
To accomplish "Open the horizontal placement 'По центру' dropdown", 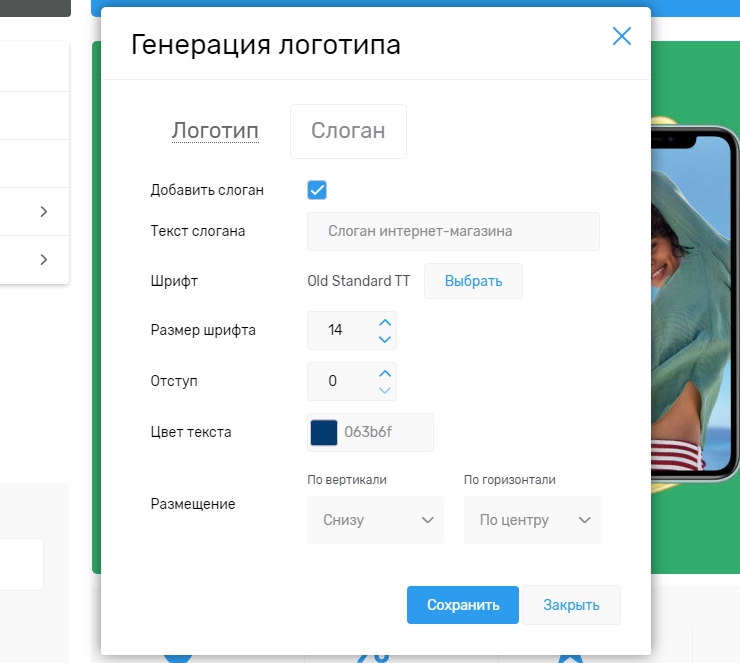I will coord(532,520).
